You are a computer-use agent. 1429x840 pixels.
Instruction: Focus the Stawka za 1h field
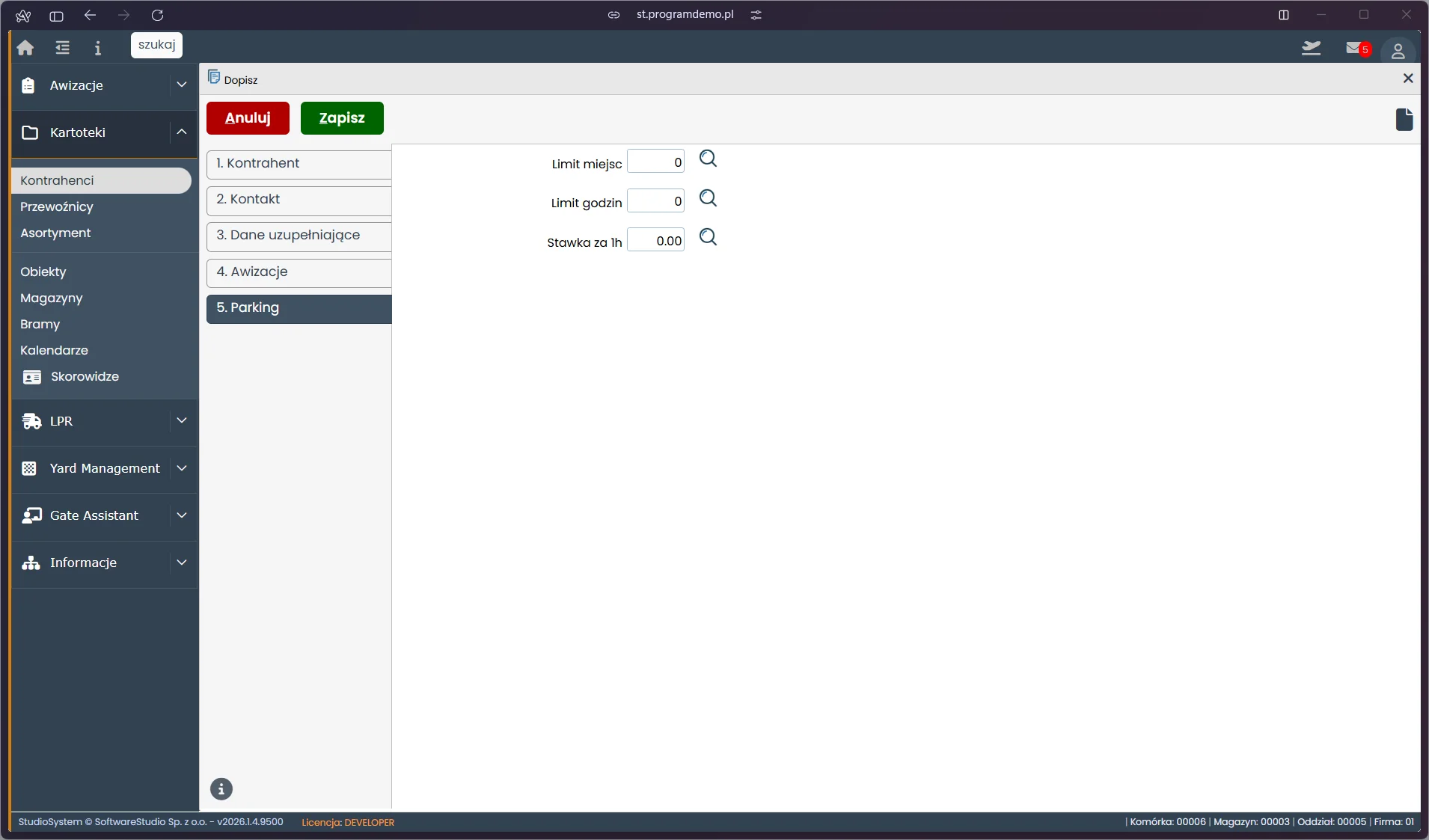click(655, 240)
